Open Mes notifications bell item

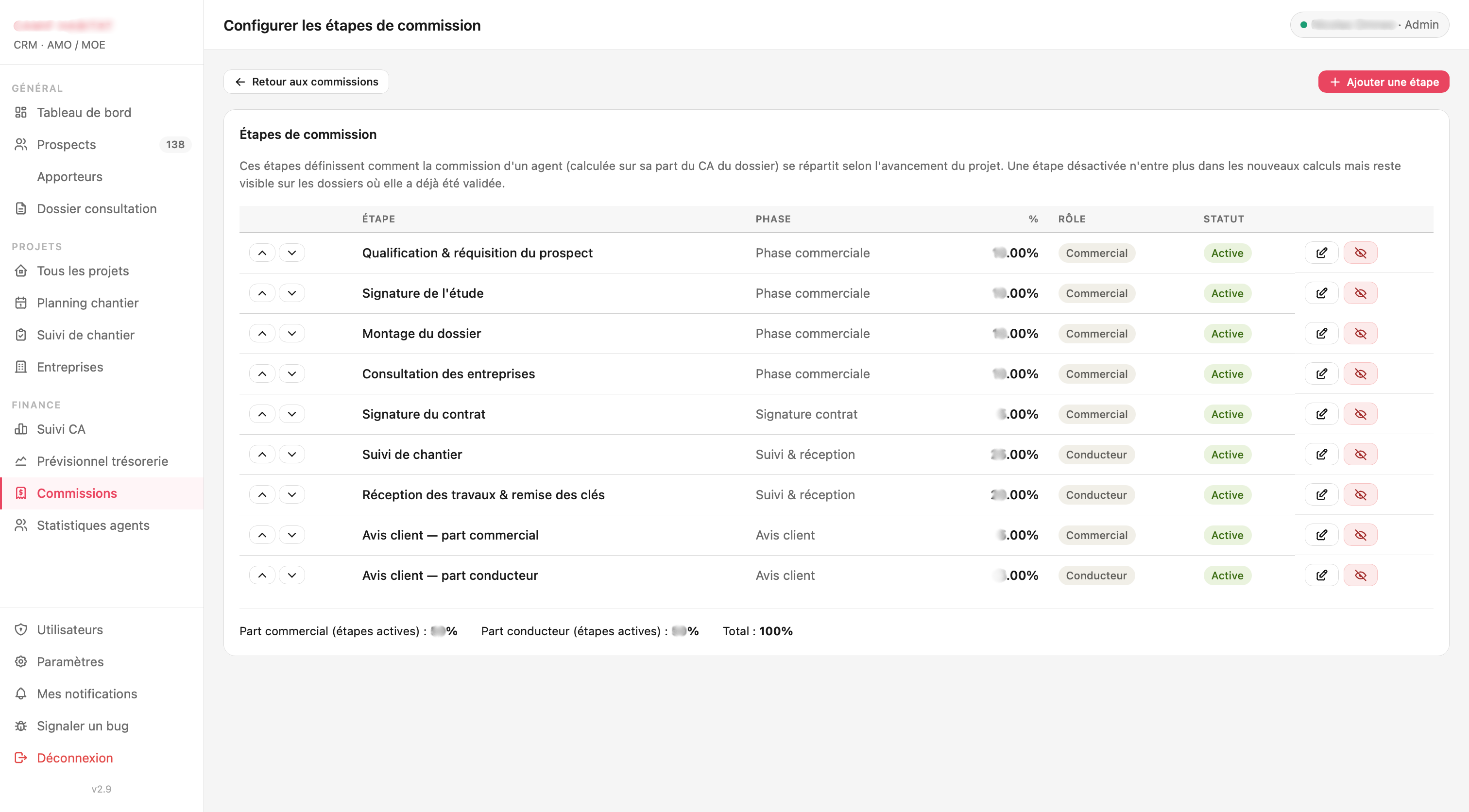point(102,694)
